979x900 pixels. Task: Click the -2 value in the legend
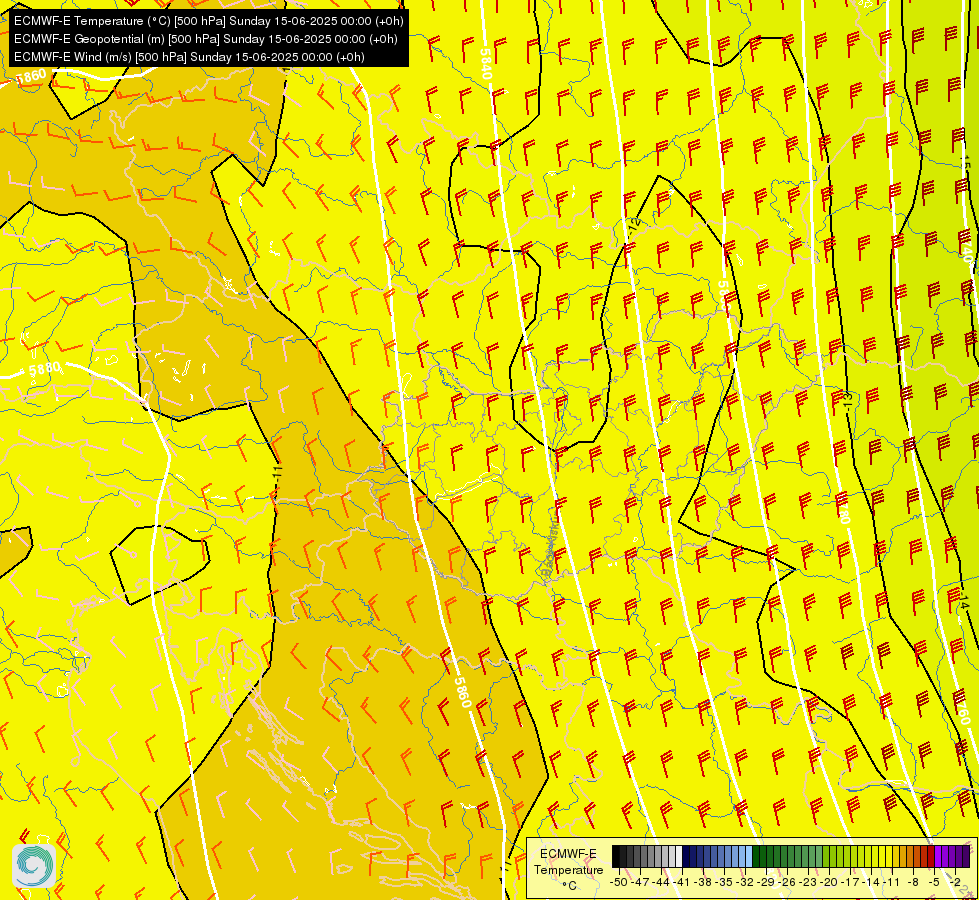[955, 882]
